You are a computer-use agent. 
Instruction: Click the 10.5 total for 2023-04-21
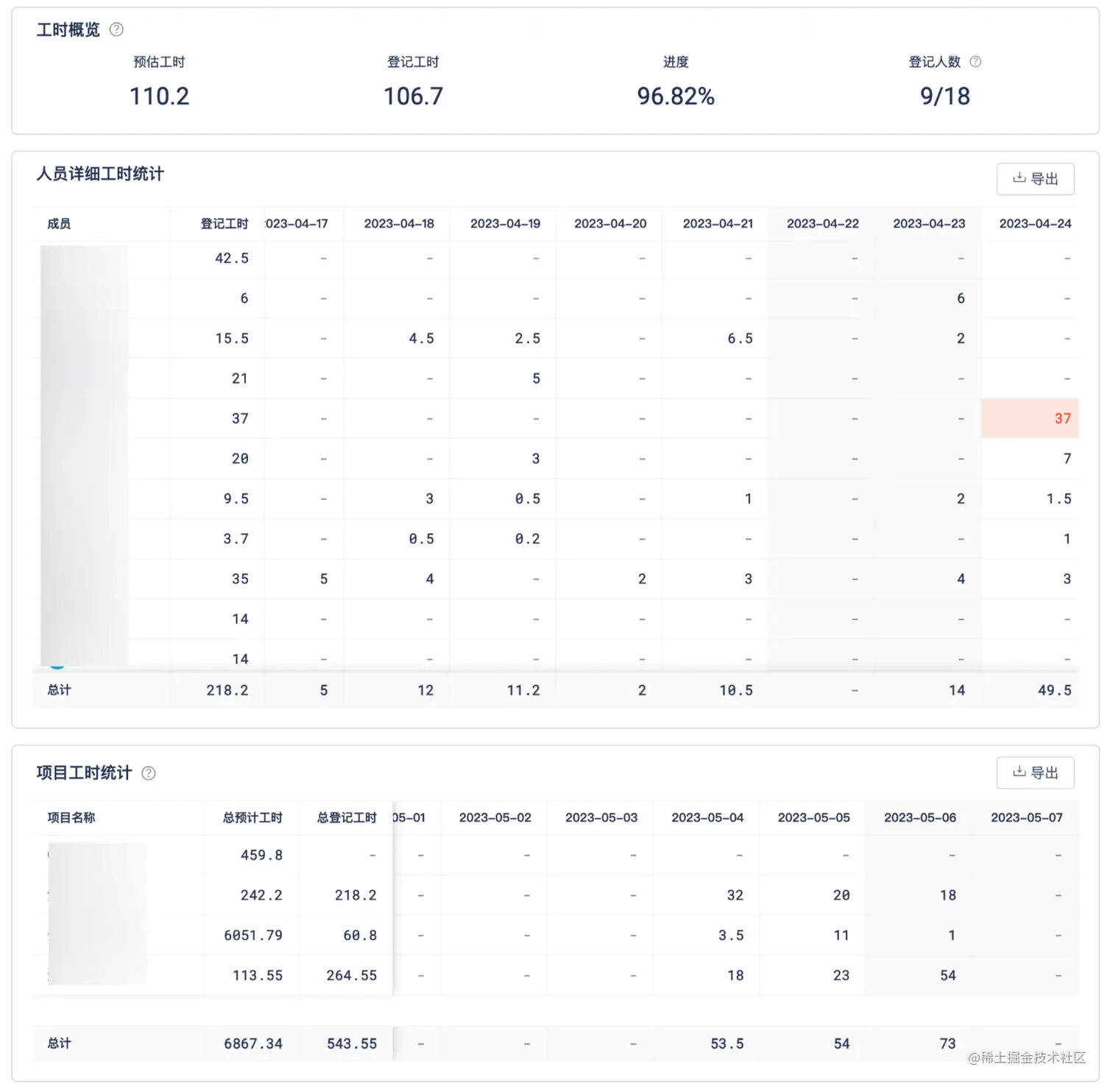(x=736, y=691)
